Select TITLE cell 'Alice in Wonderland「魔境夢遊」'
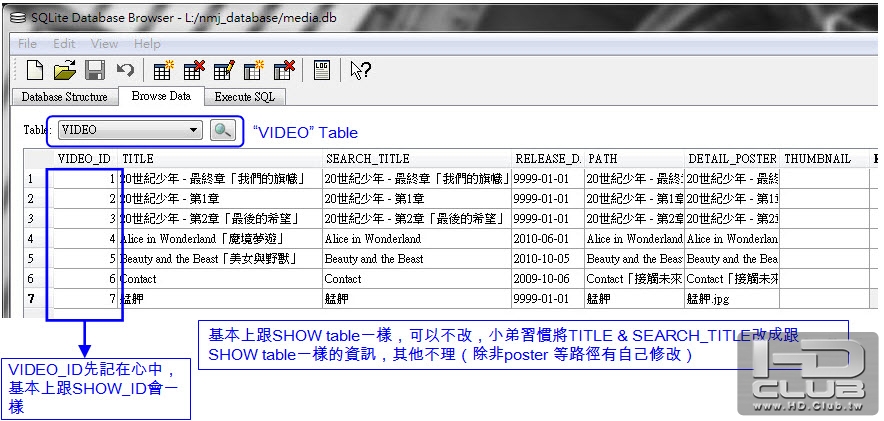884x421 pixels. tap(220, 238)
